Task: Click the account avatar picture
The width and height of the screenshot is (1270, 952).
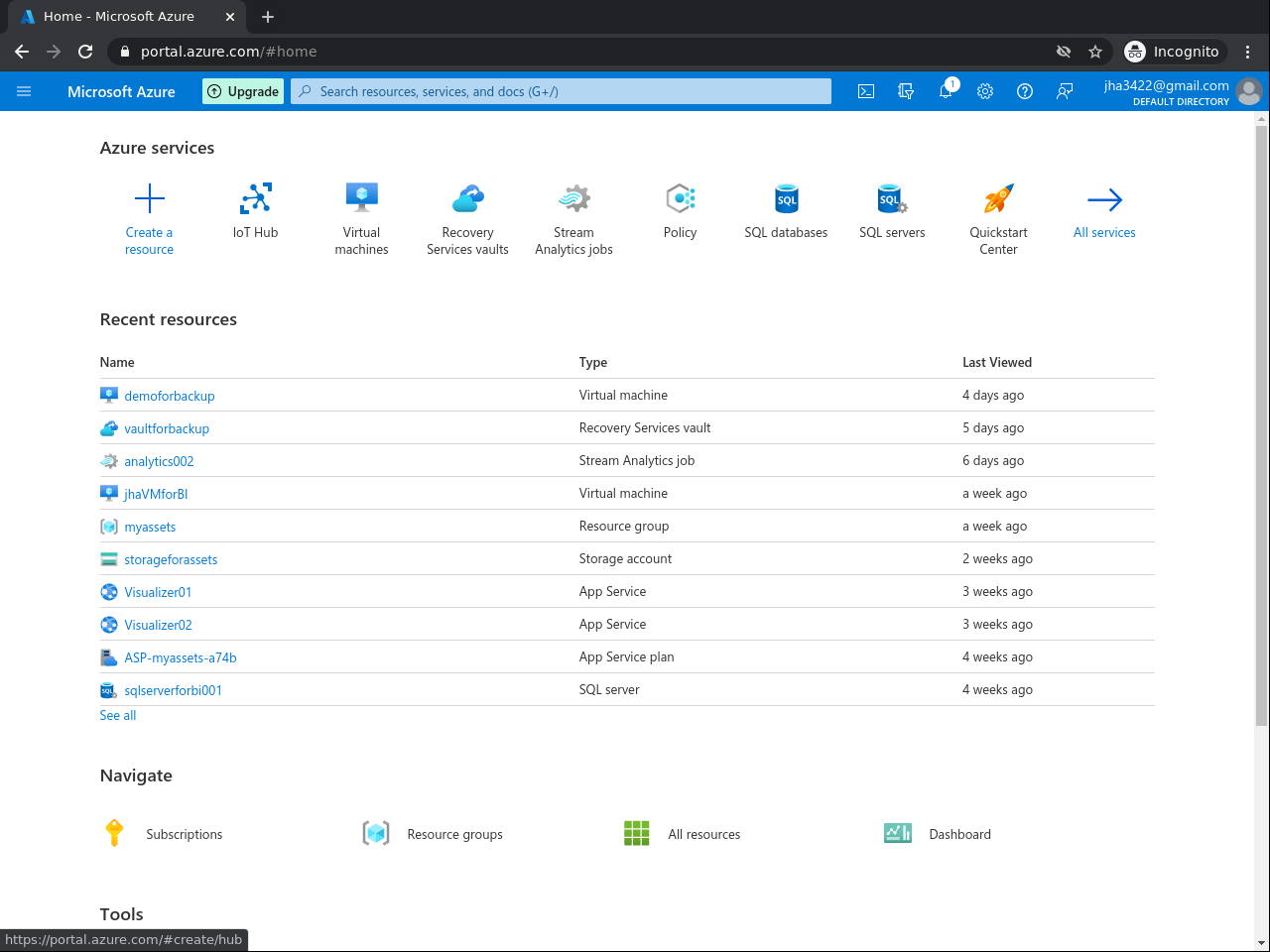Action: tap(1249, 91)
